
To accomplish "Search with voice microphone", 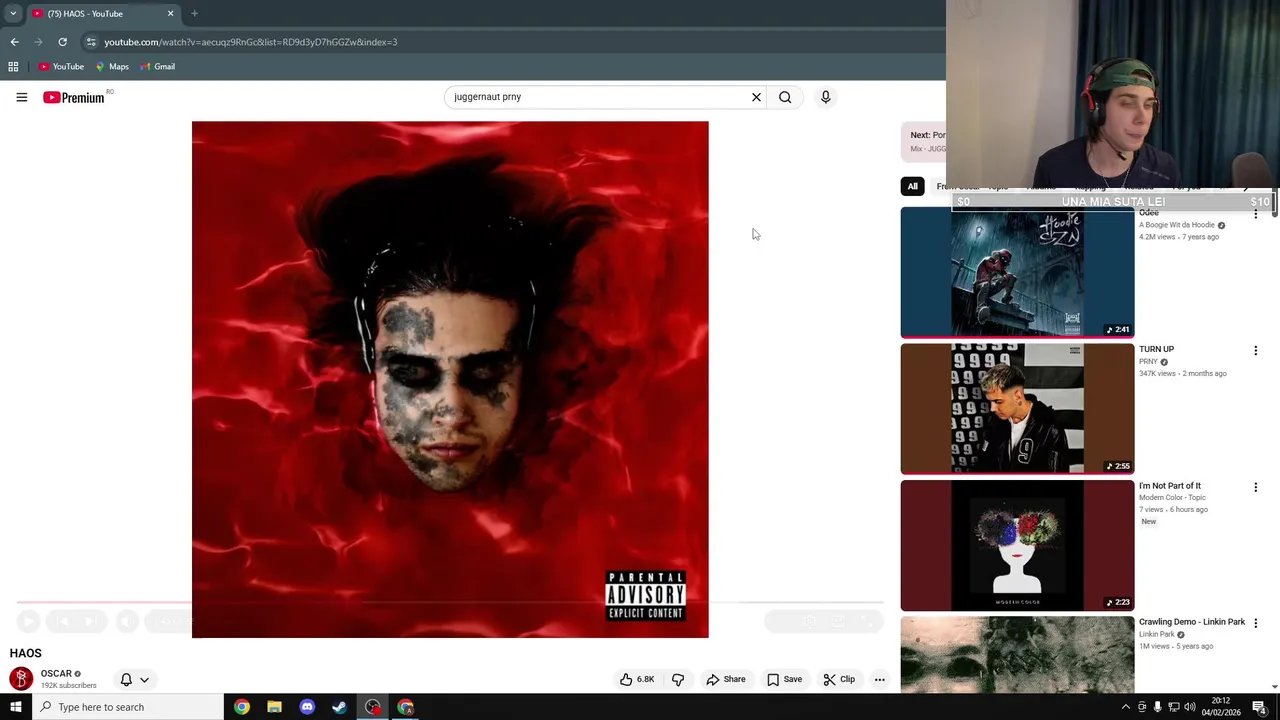I will pyautogui.click(x=825, y=97).
